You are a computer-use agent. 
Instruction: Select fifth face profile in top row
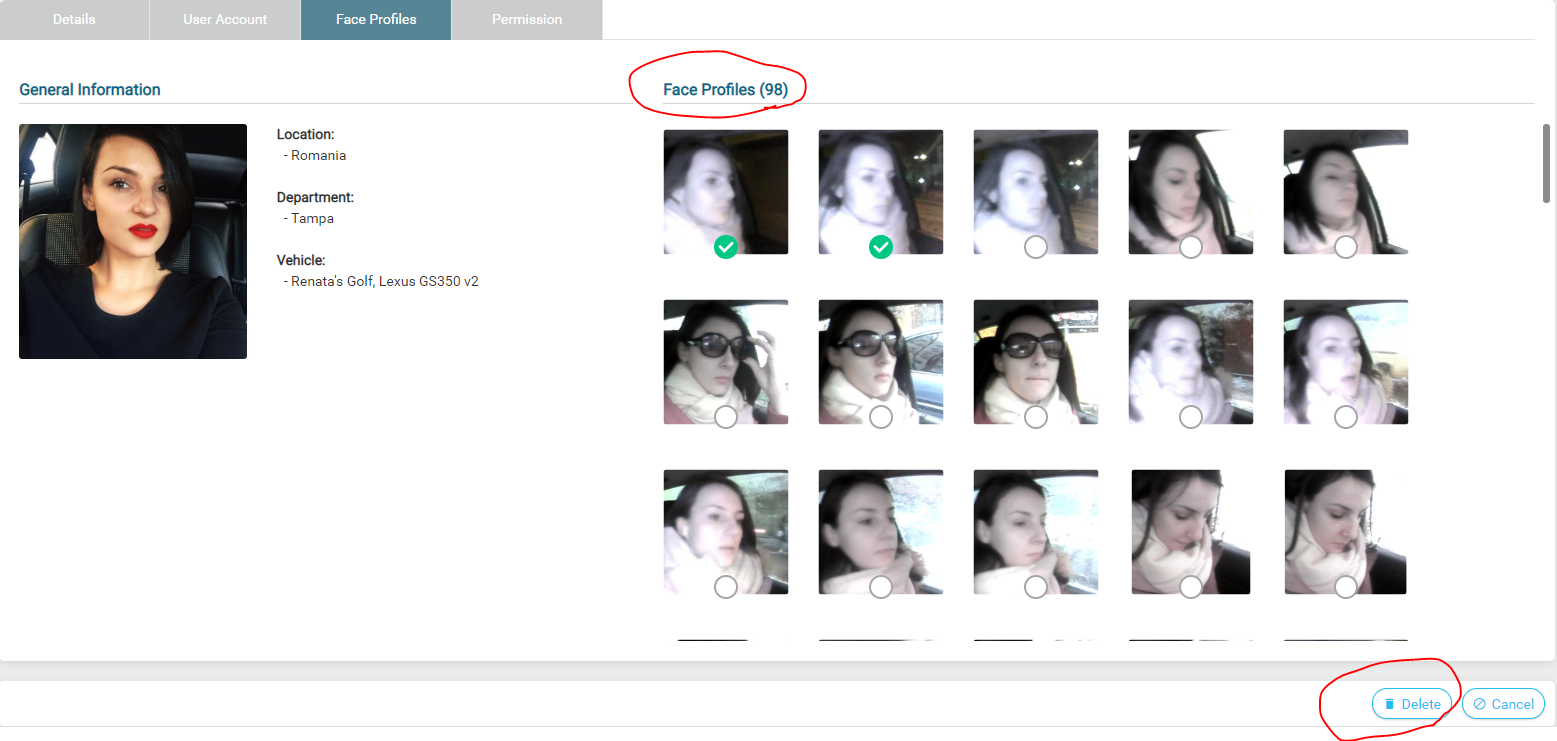[x=1346, y=246]
